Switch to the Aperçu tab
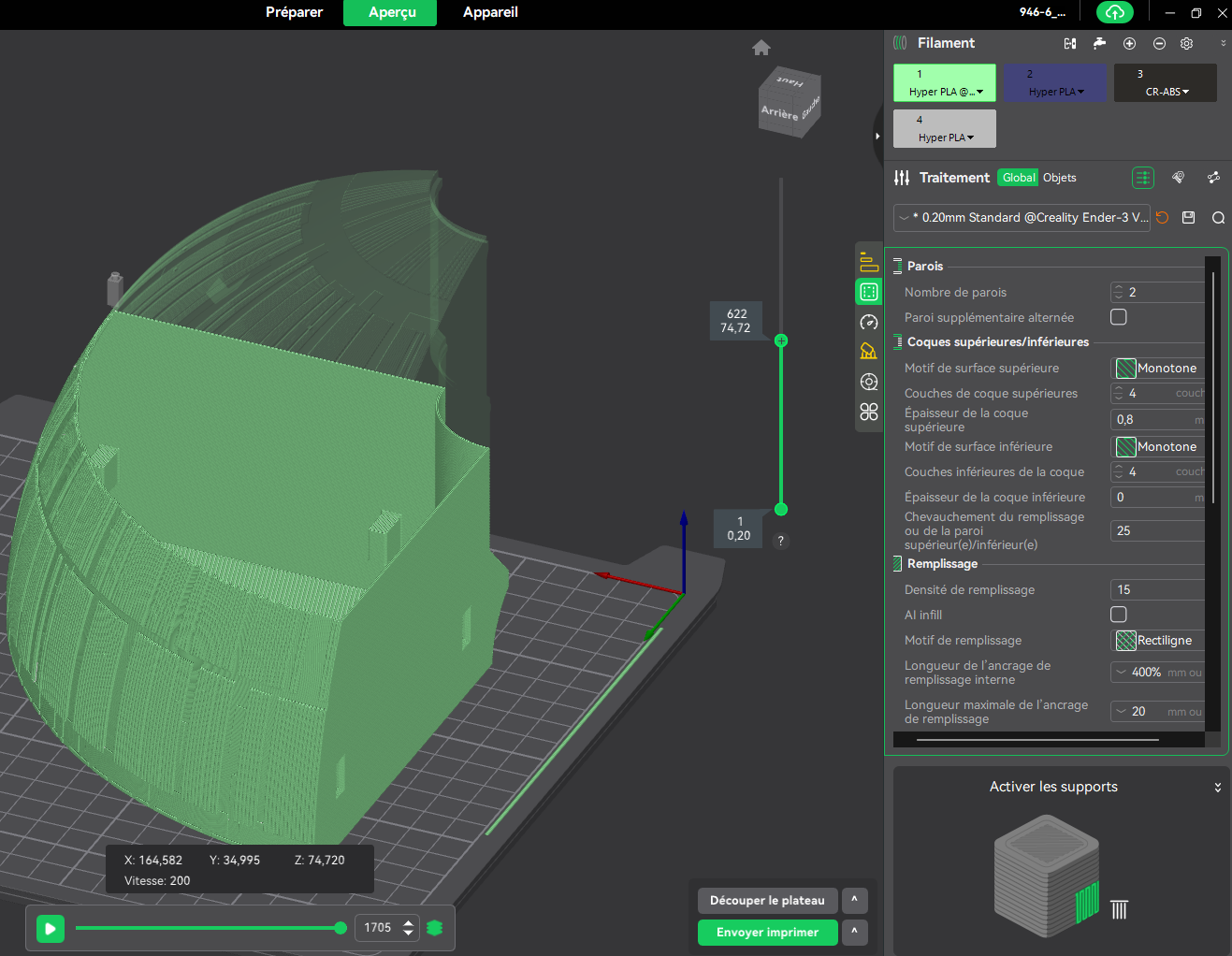This screenshot has height=956, width=1232. tap(391, 12)
